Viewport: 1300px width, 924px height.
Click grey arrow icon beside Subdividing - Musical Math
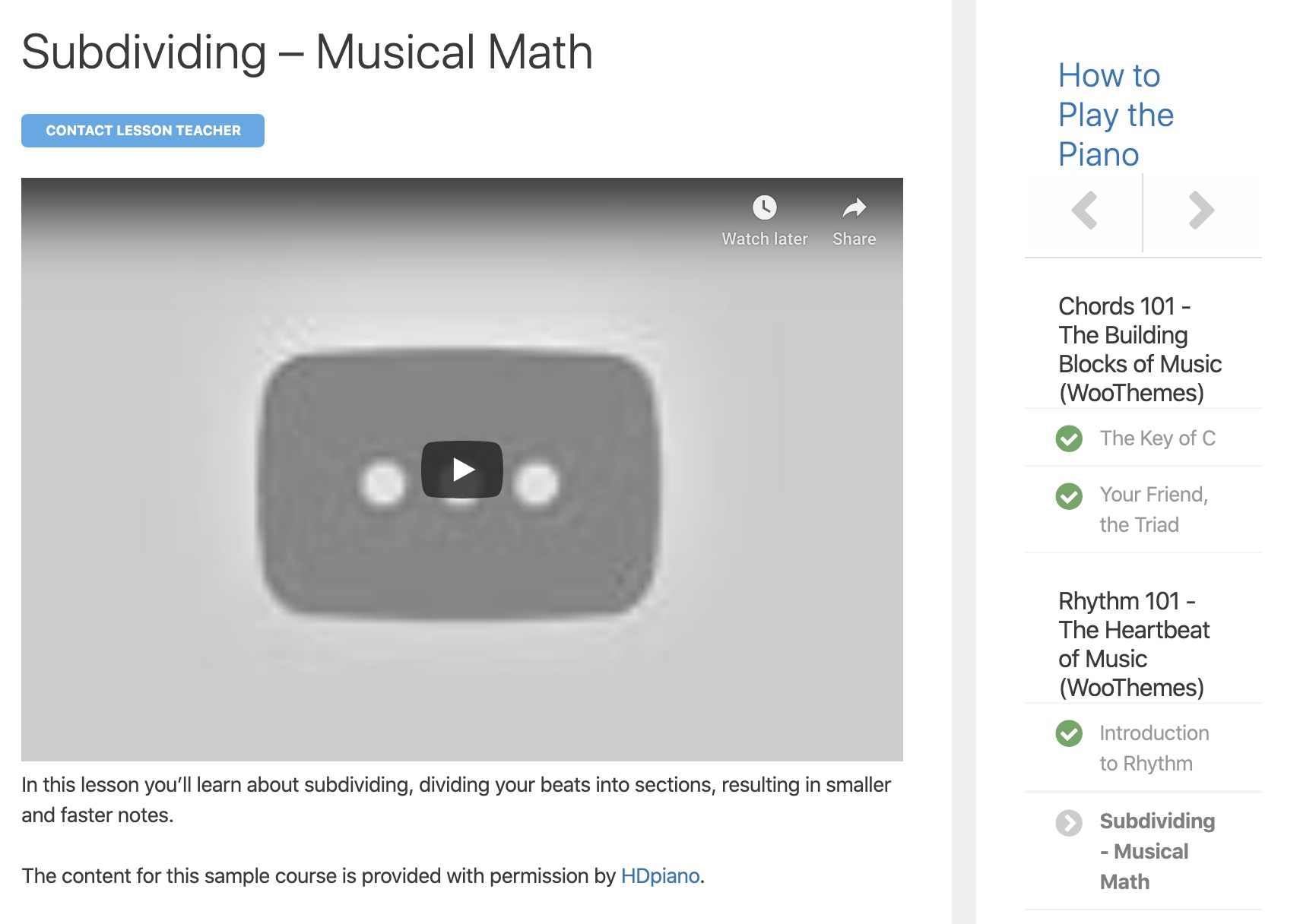1069,823
